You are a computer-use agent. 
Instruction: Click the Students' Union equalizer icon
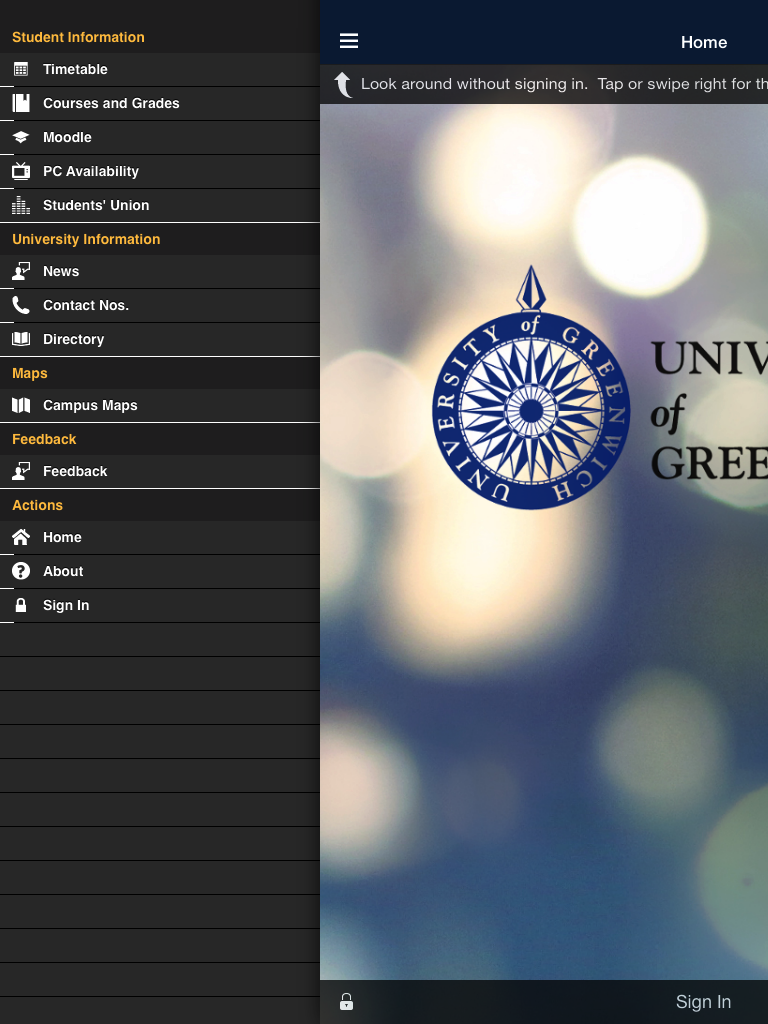[21, 205]
